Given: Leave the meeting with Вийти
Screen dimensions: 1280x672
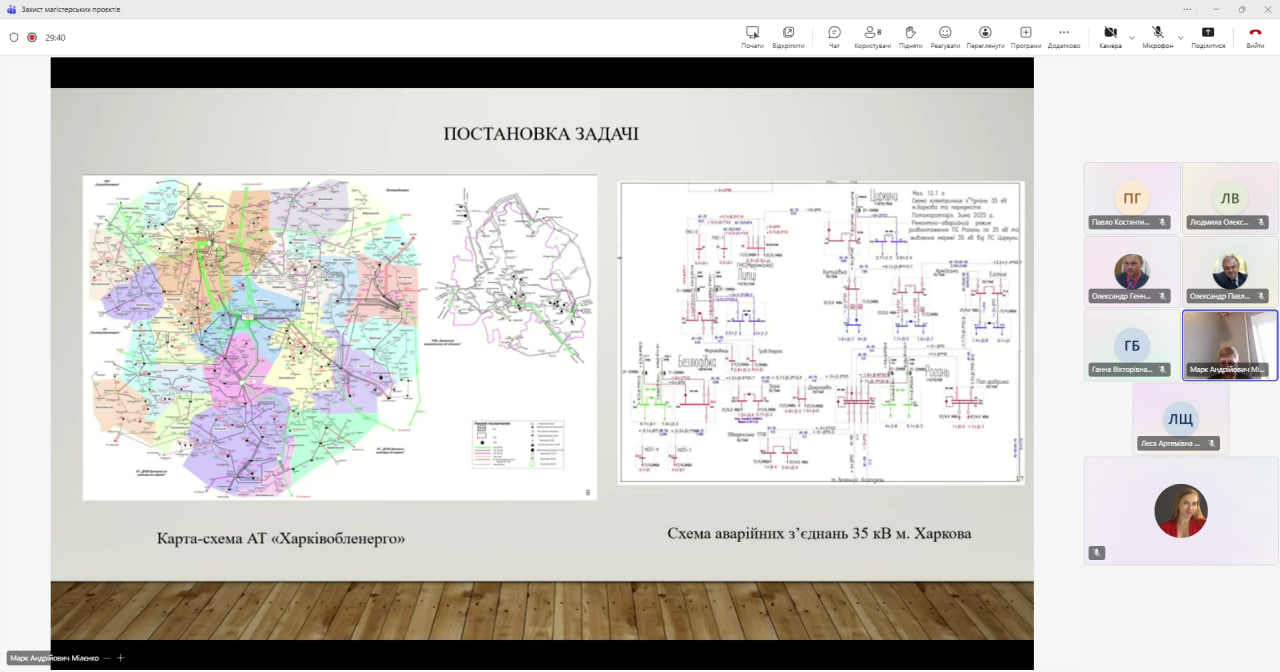Looking at the screenshot, I should (1255, 36).
